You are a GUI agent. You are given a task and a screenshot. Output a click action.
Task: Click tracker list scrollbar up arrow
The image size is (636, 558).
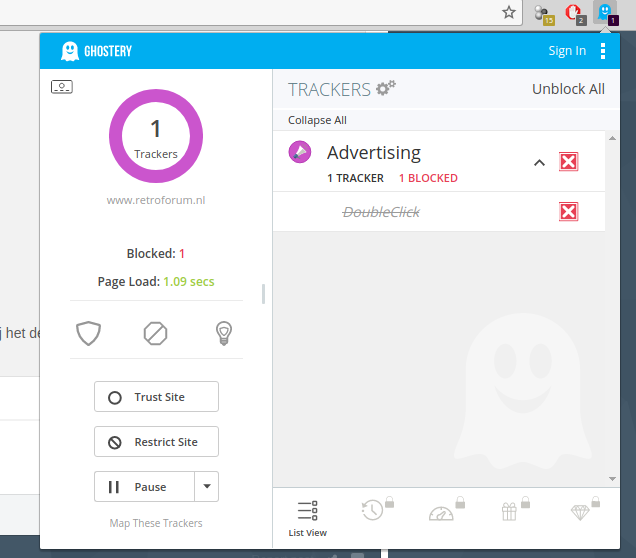[x=612, y=138]
